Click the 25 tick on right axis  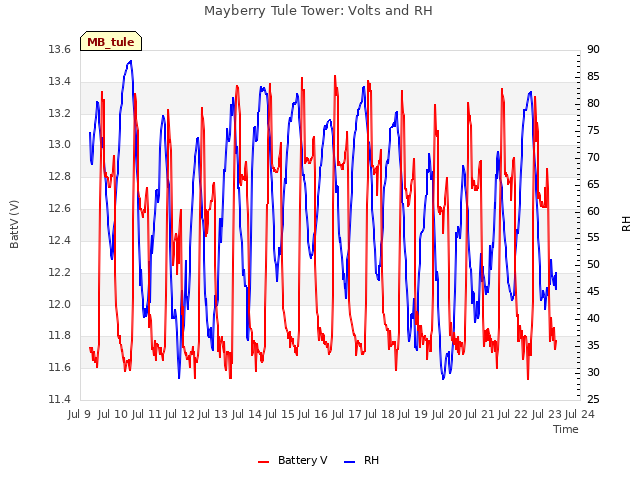coord(593,399)
